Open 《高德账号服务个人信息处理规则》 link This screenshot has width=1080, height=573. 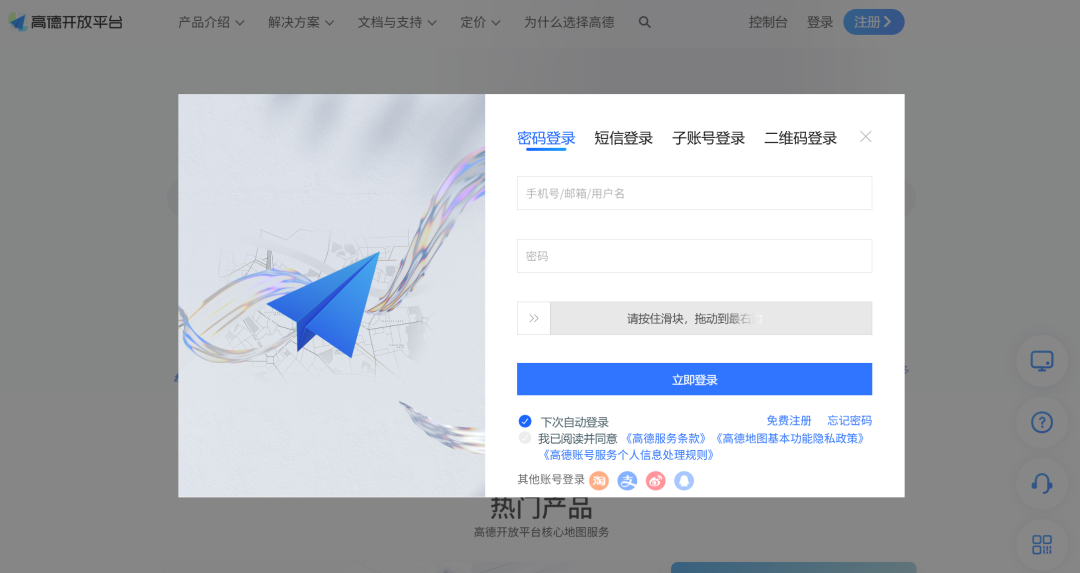click(x=628, y=455)
